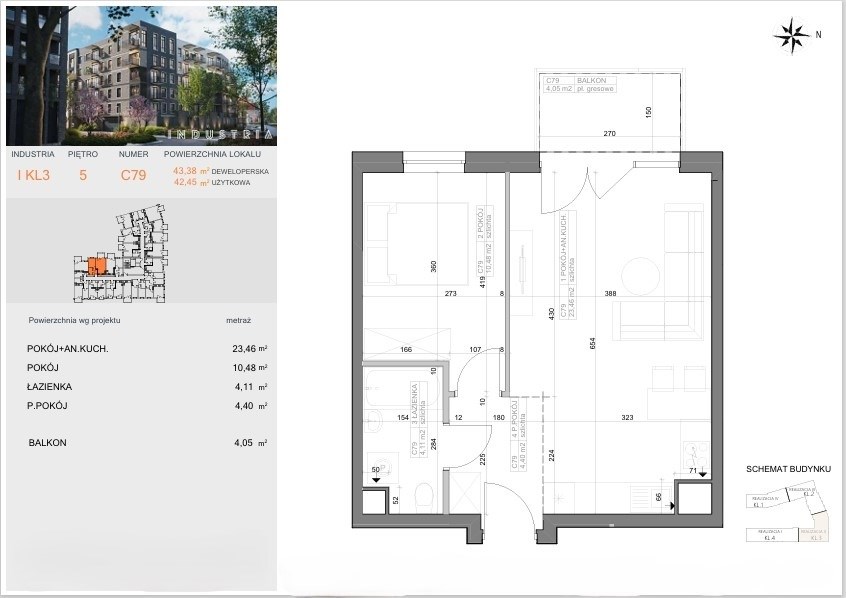Image resolution: width=846 pixels, height=598 pixels.
Task: Select the KL 3 section in building scheme
Action: [x=814, y=537]
